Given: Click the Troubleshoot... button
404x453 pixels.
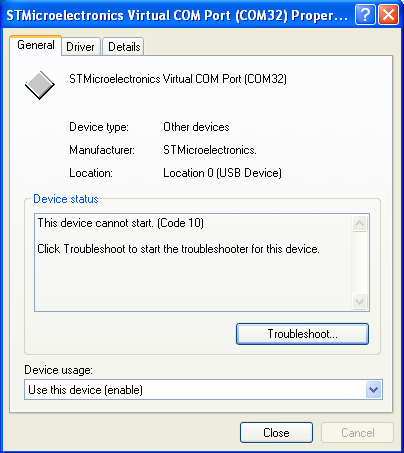Looking at the screenshot, I should click(x=302, y=334).
